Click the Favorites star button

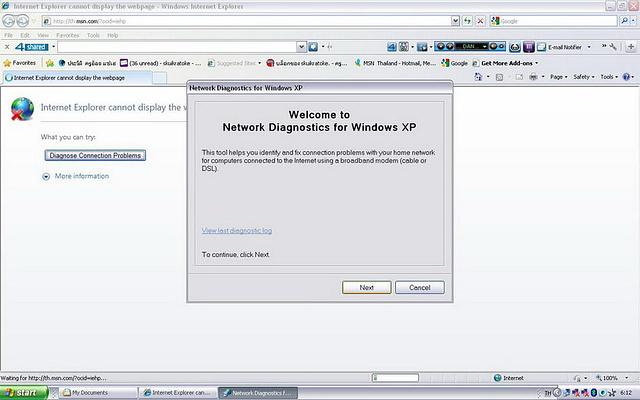(20, 63)
